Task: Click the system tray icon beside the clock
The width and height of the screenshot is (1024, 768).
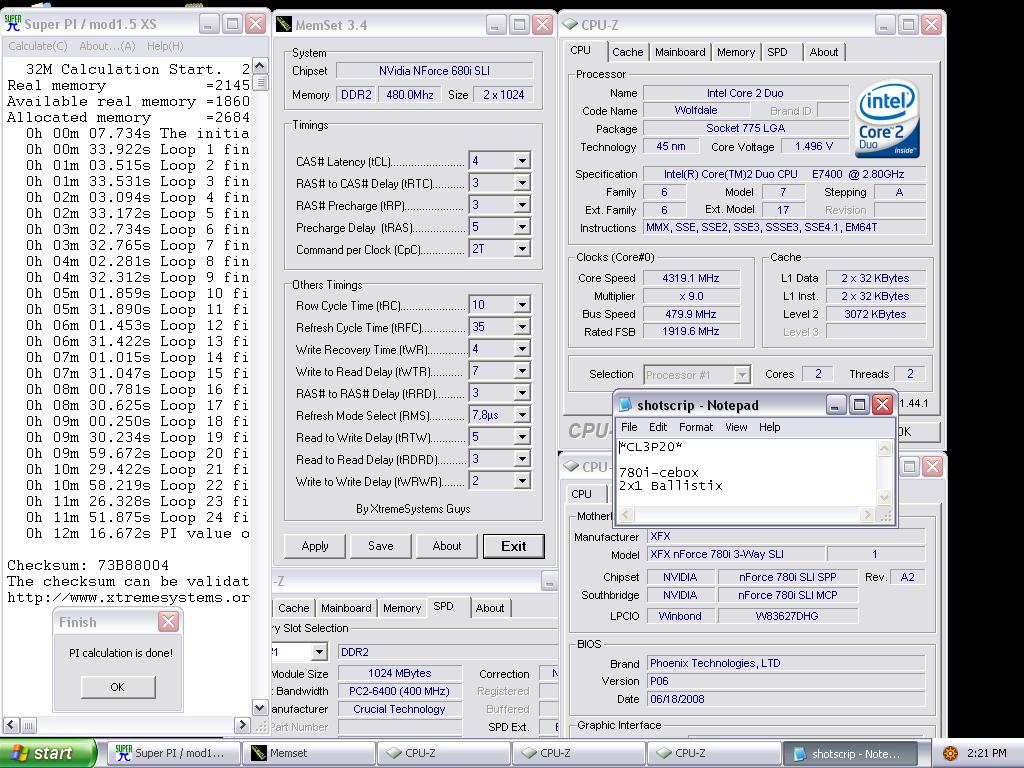Action: pos(950,753)
